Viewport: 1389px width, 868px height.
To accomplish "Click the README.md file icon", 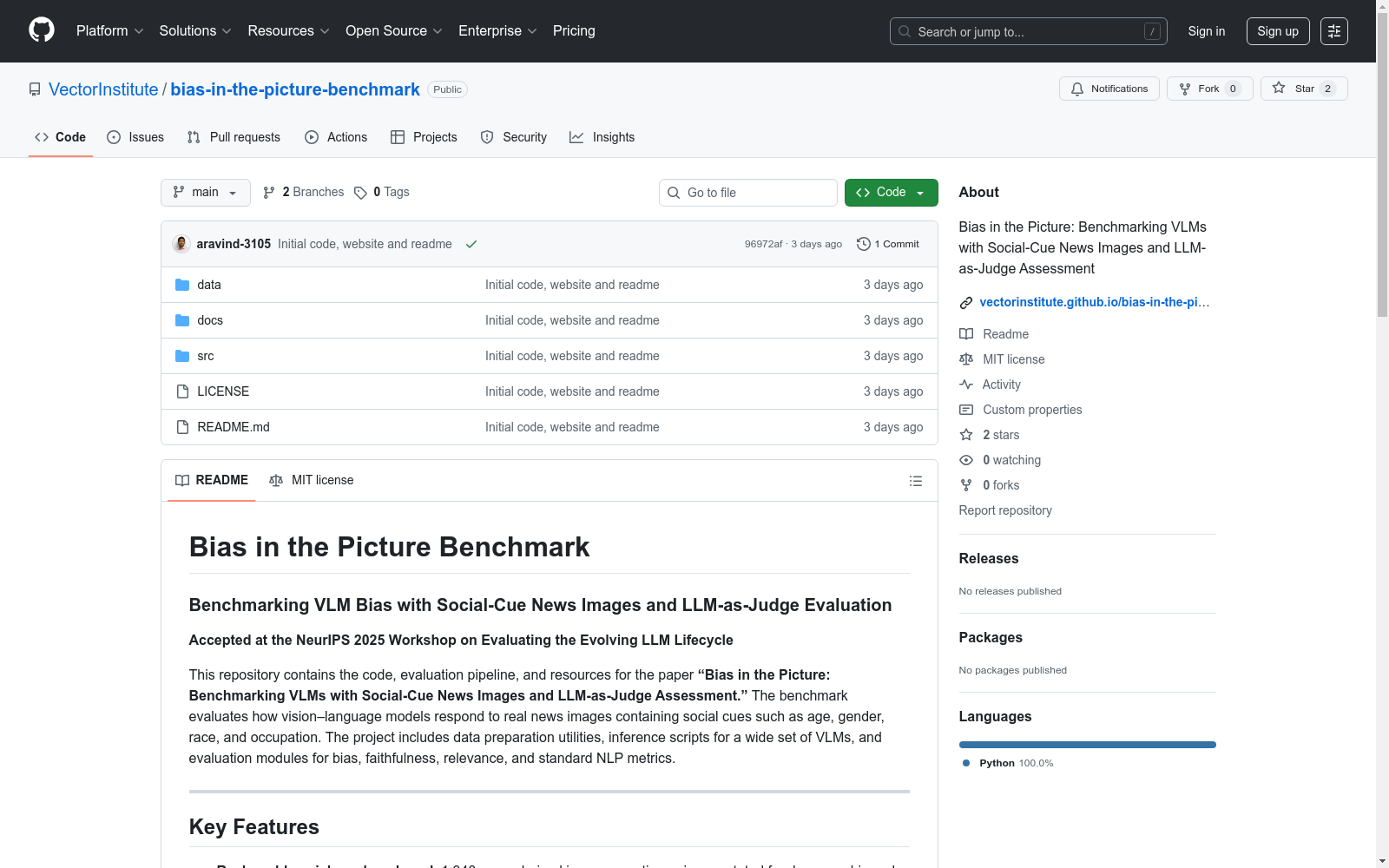I will pyautogui.click(x=182, y=427).
